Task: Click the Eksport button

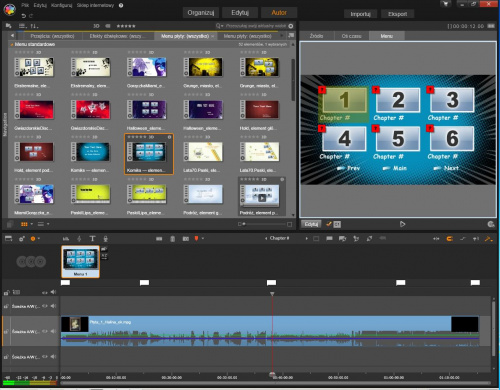Action: [397, 14]
